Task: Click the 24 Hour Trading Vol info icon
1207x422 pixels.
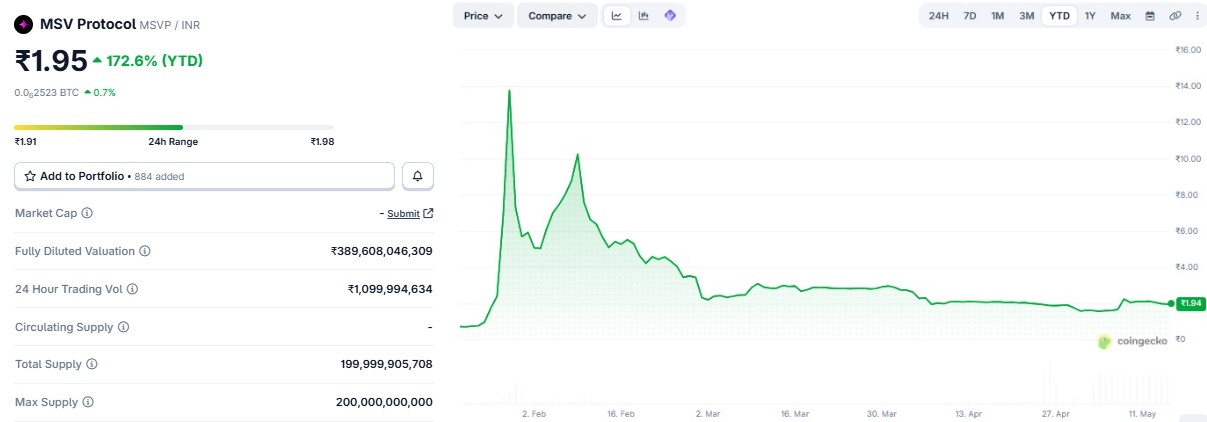Action: 132,289
